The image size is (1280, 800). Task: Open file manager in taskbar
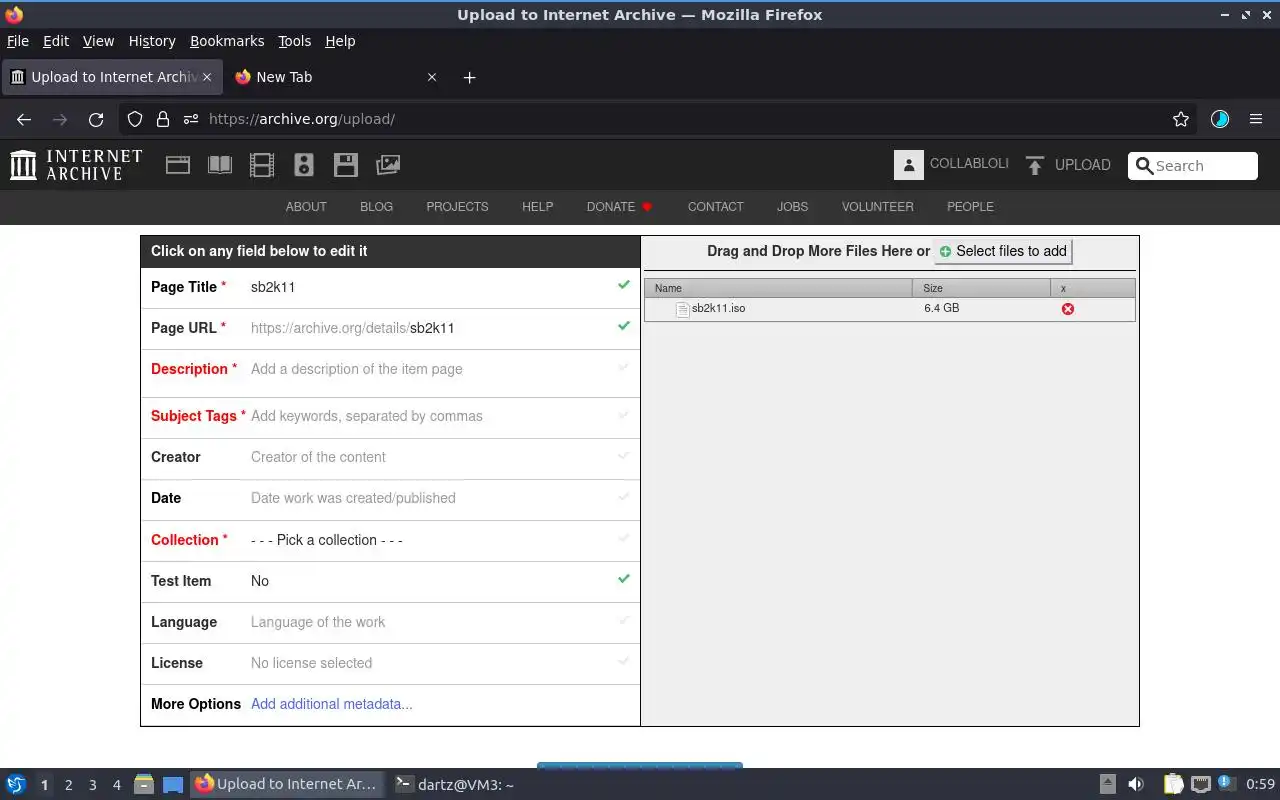pyautogui.click(x=144, y=784)
